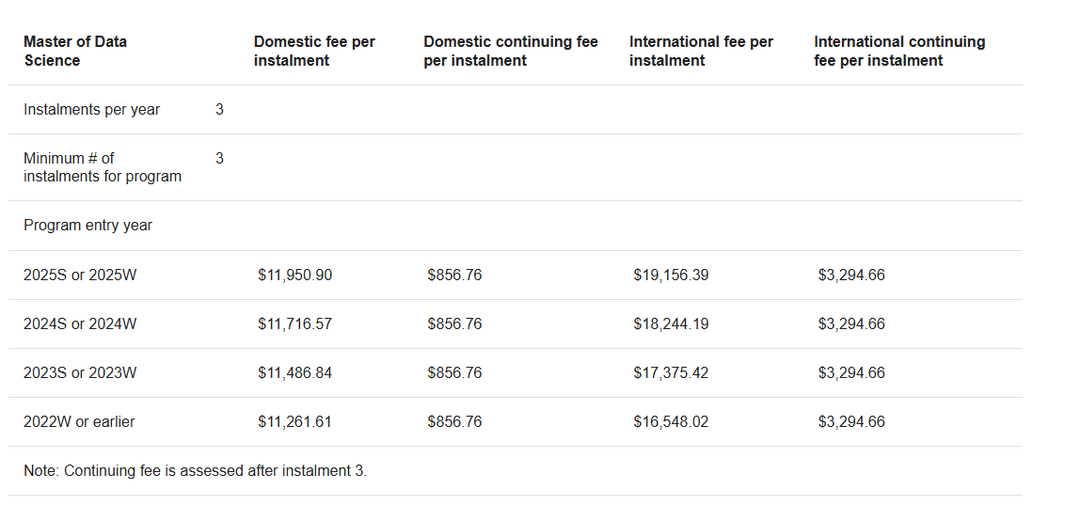The image size is (1080, 519).
Task: Click the "2025S or 2025W" row label
Action: point(80,275)
